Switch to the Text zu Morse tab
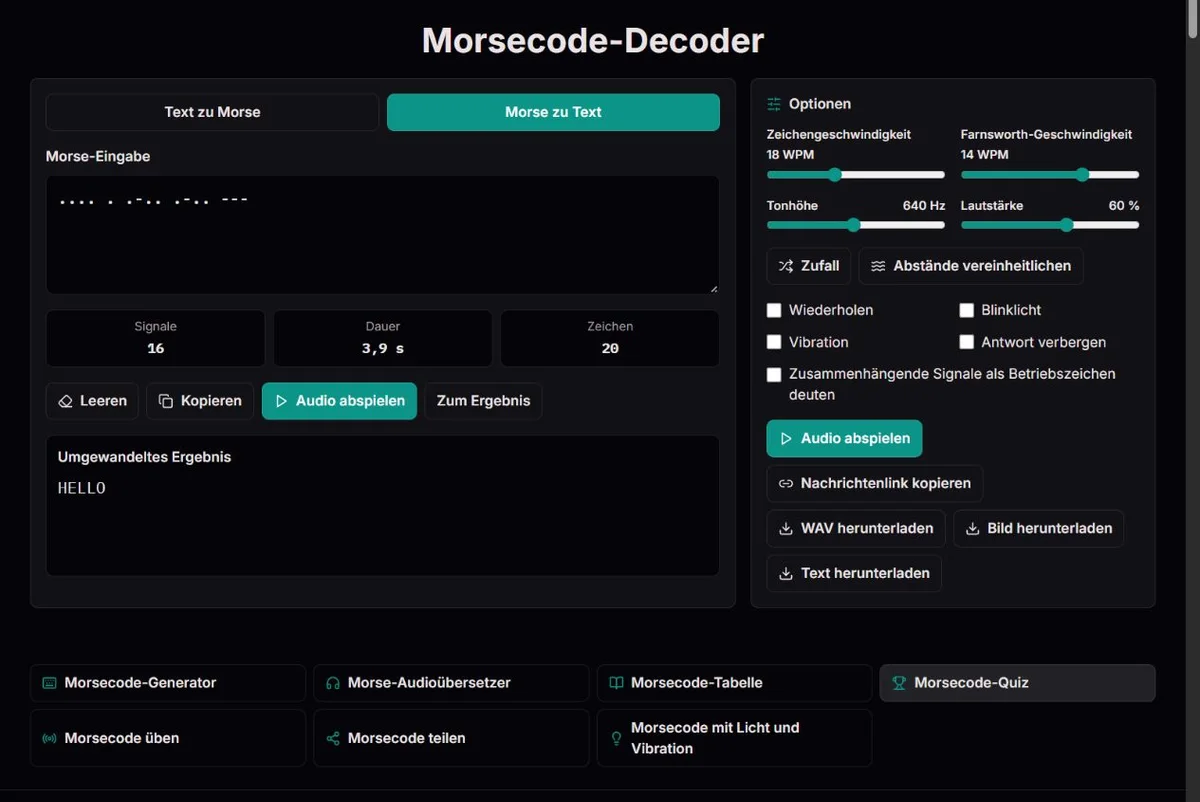 (212, 112)
